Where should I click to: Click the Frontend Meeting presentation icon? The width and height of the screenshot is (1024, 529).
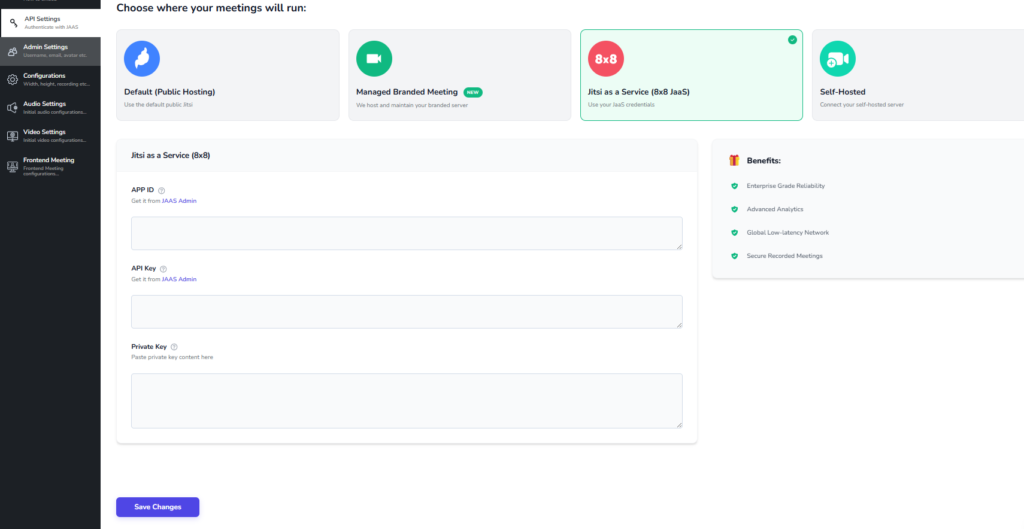tap(12, 166)
